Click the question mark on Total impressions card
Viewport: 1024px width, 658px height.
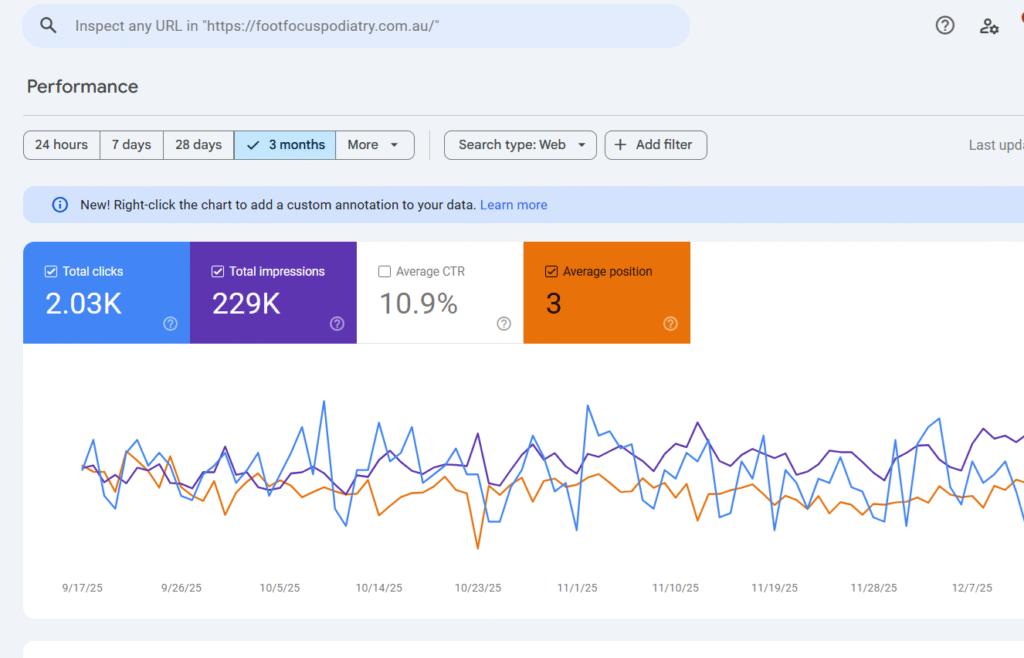(337, 323)
